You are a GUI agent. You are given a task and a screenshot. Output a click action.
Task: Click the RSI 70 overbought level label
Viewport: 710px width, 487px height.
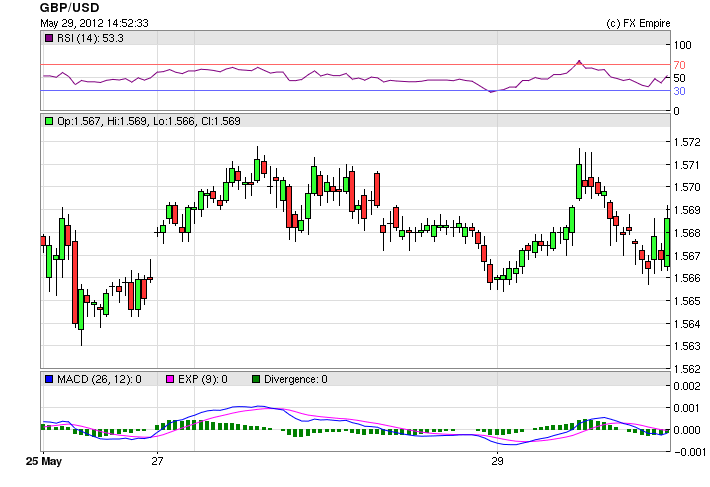[679, 65]
